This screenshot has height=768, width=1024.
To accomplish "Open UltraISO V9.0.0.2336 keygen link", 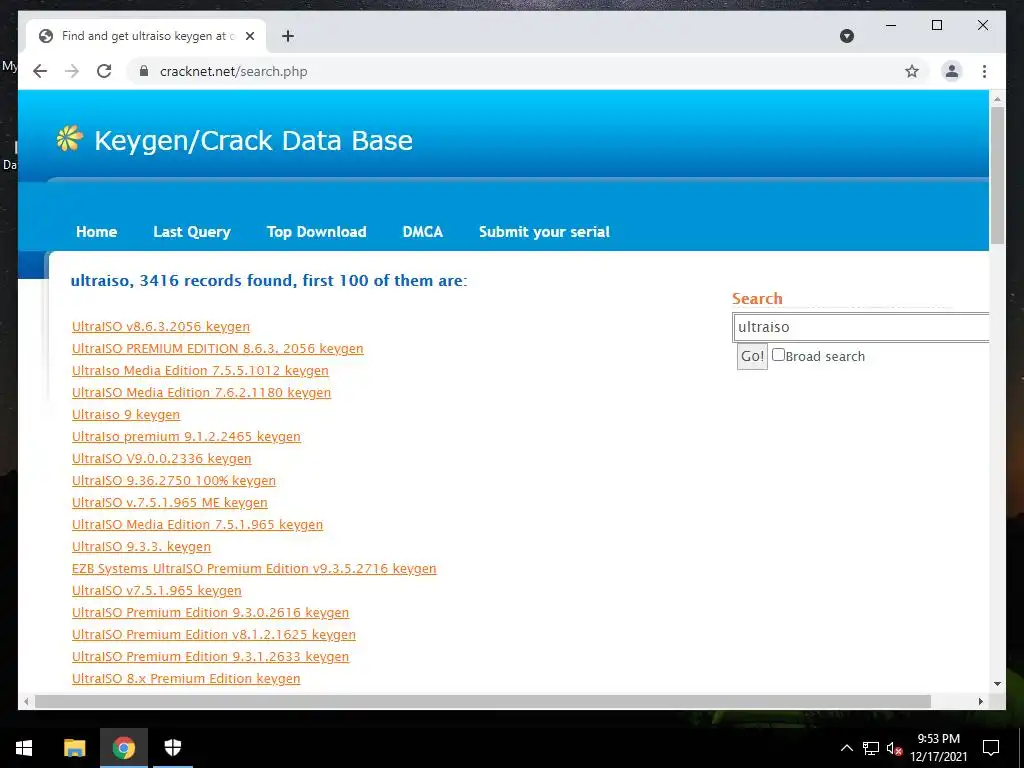I will pyautogui.click(x=161, y=458).
